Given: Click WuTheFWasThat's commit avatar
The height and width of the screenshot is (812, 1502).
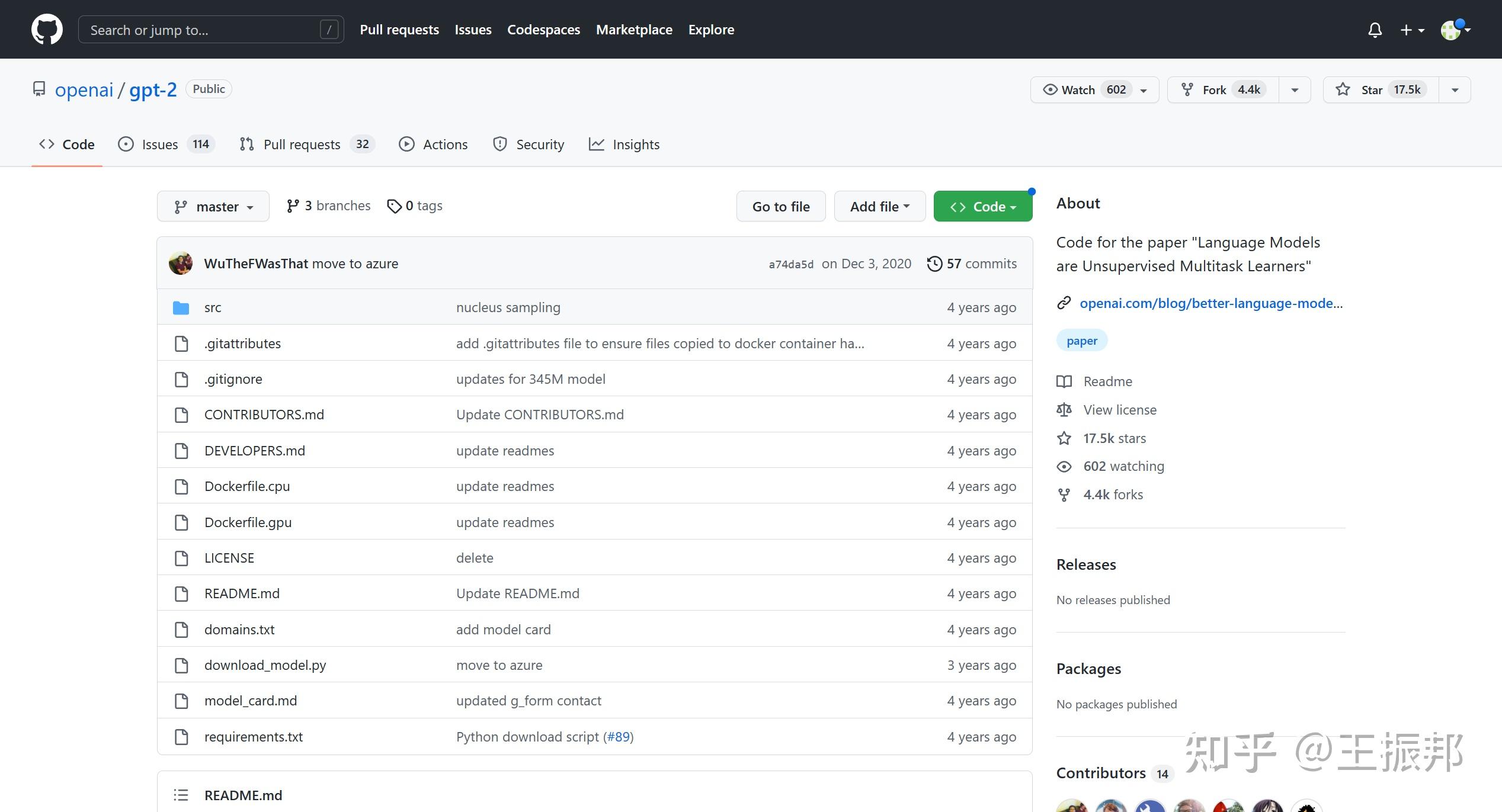Looking at the screenshot, I should [181, 264].
